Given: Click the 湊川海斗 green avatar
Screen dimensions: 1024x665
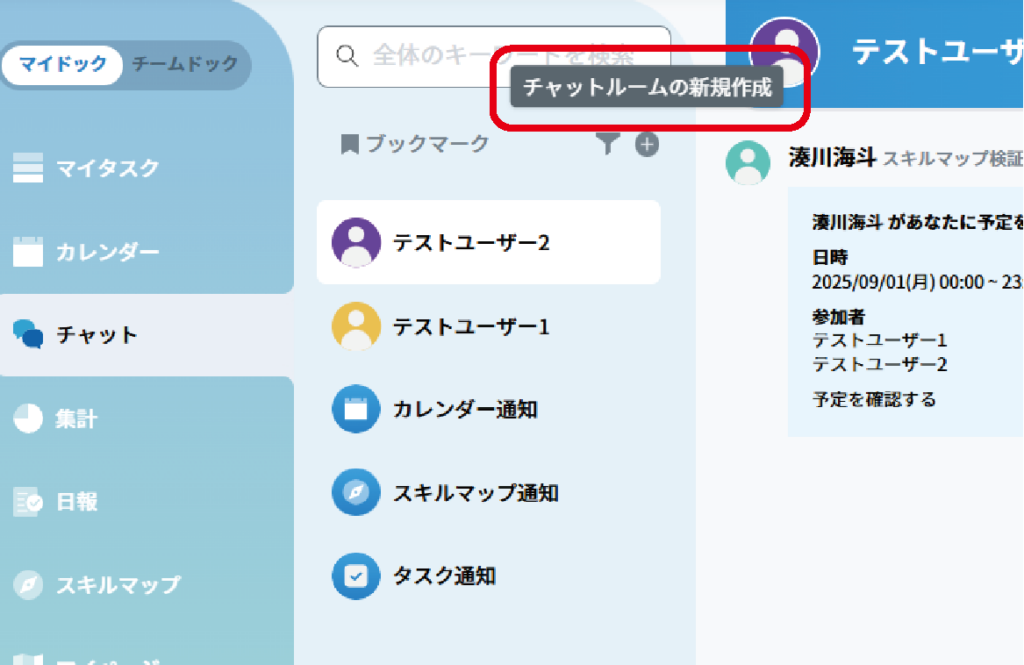Looking at the screenshot, I should (x=748, y=163).
